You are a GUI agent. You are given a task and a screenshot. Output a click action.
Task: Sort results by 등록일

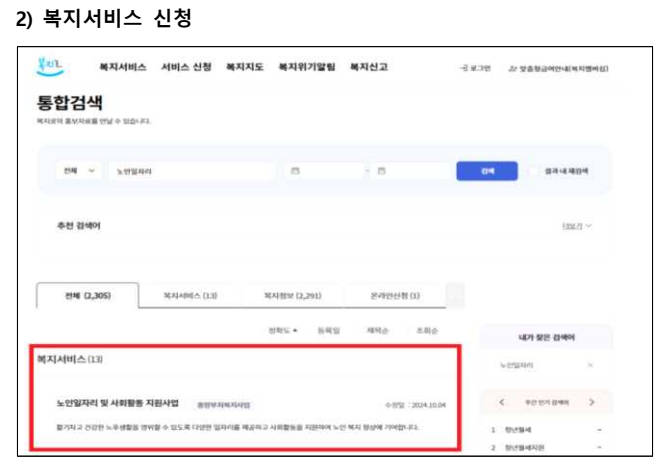[x=328, y=331]
